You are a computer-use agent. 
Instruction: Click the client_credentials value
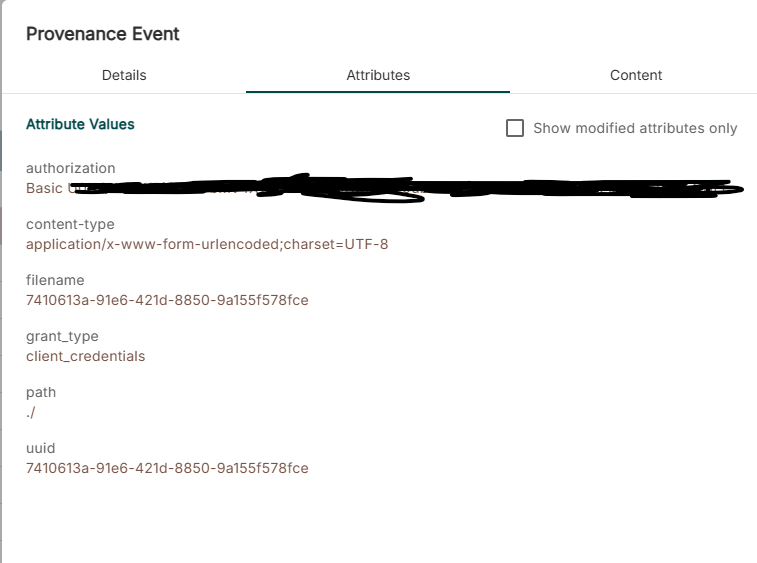coord(85,356)
